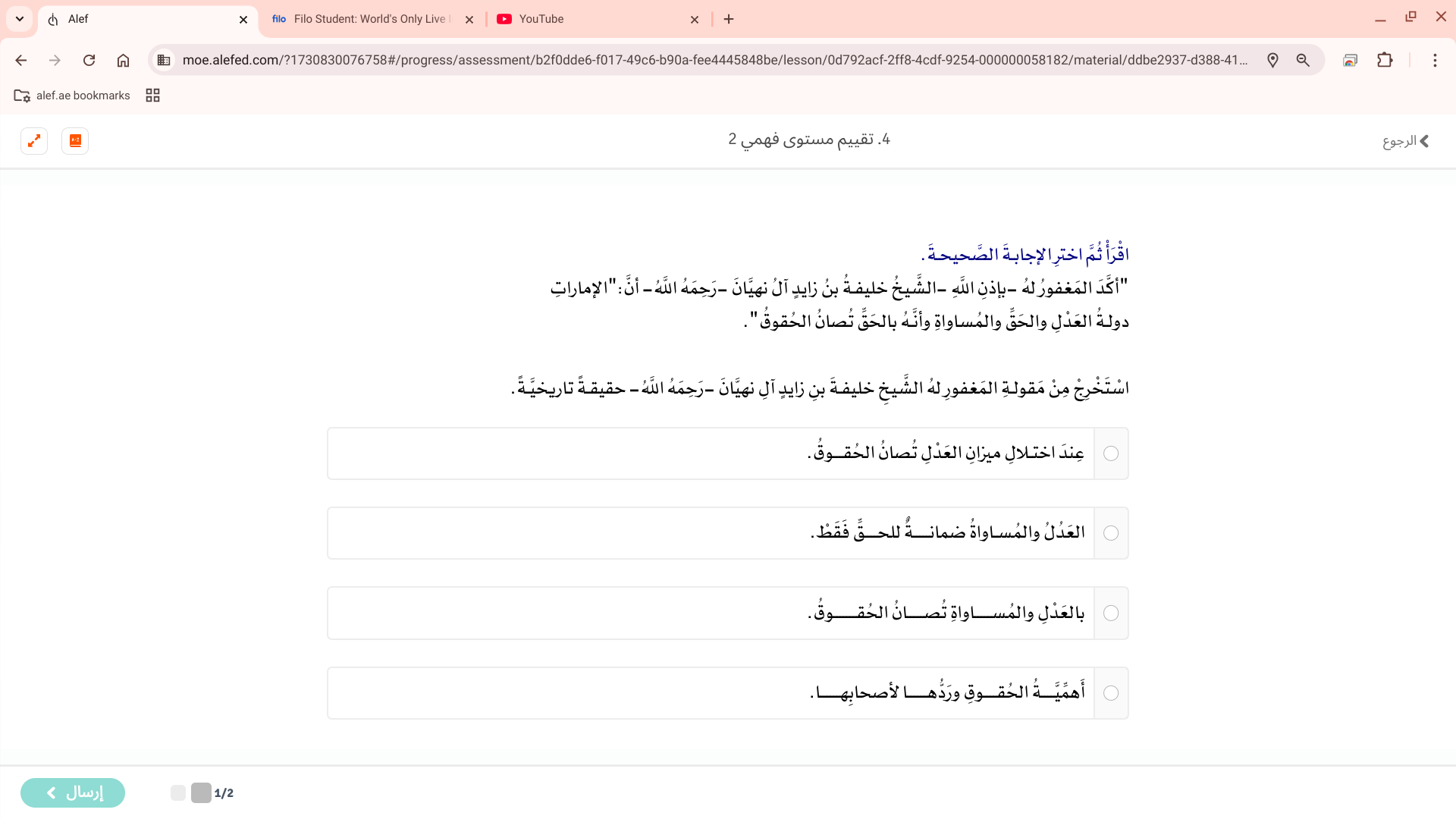Go to browser home page icon
The height and width of the screenshot is (819, 1456).
tap(123, 60)
